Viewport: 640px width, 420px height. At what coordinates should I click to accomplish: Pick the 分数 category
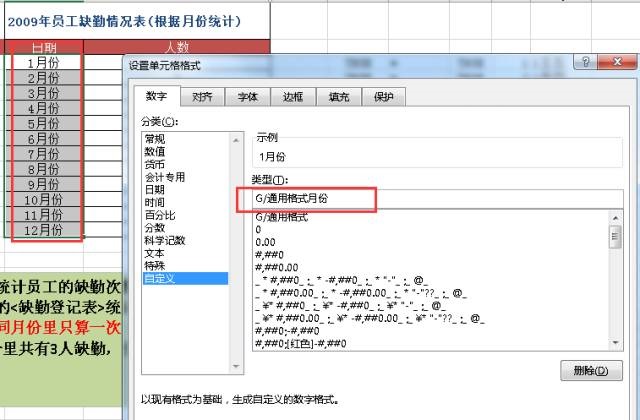pos(185,227)
